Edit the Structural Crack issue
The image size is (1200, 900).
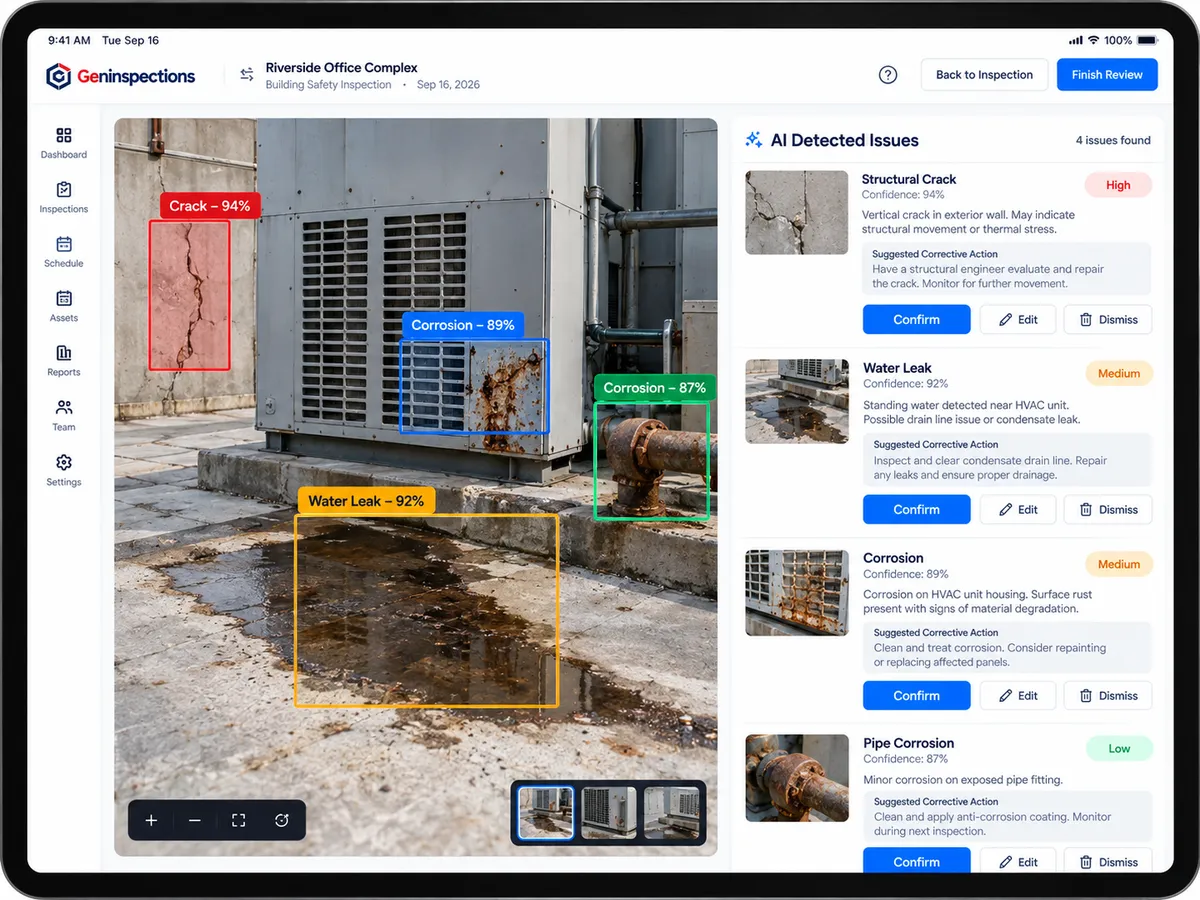[1018, 320]
